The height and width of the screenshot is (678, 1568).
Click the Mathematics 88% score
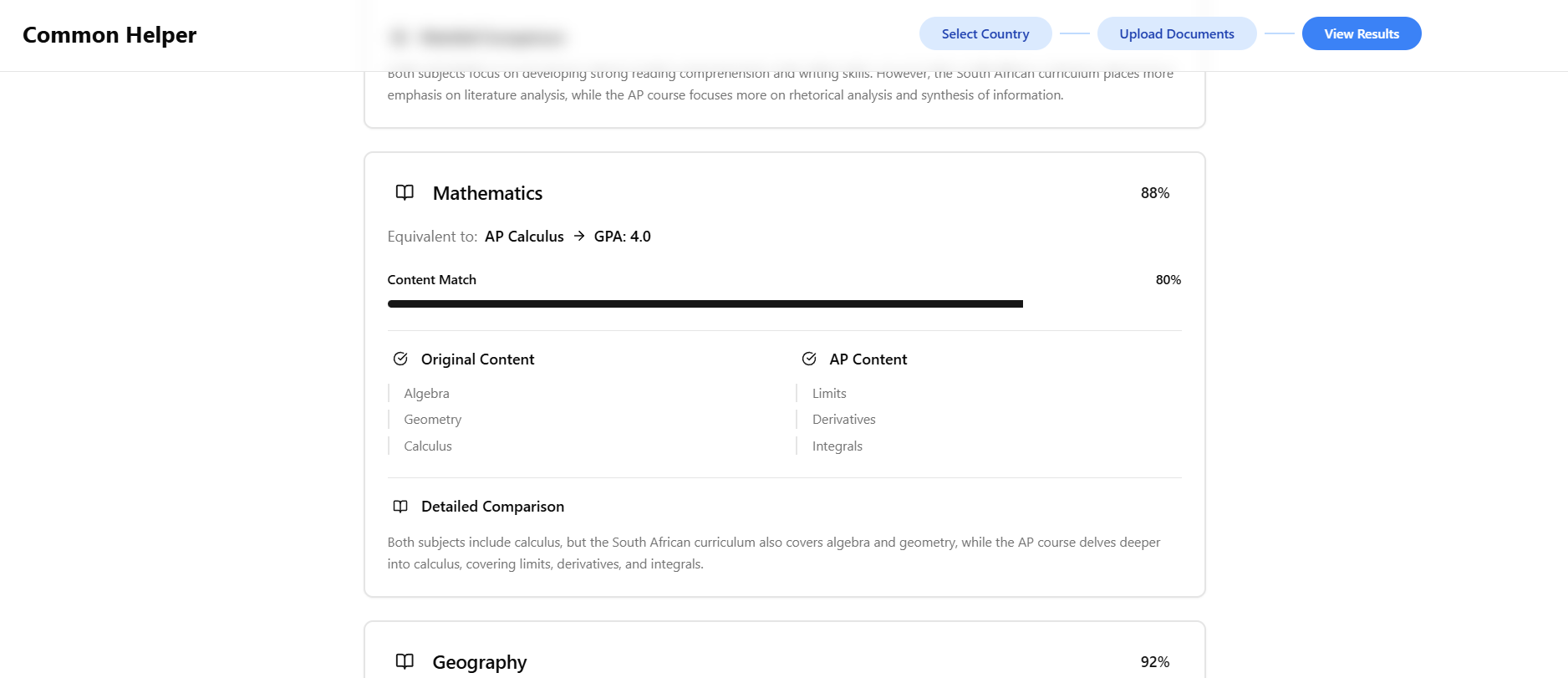(x=1155, y=193)
